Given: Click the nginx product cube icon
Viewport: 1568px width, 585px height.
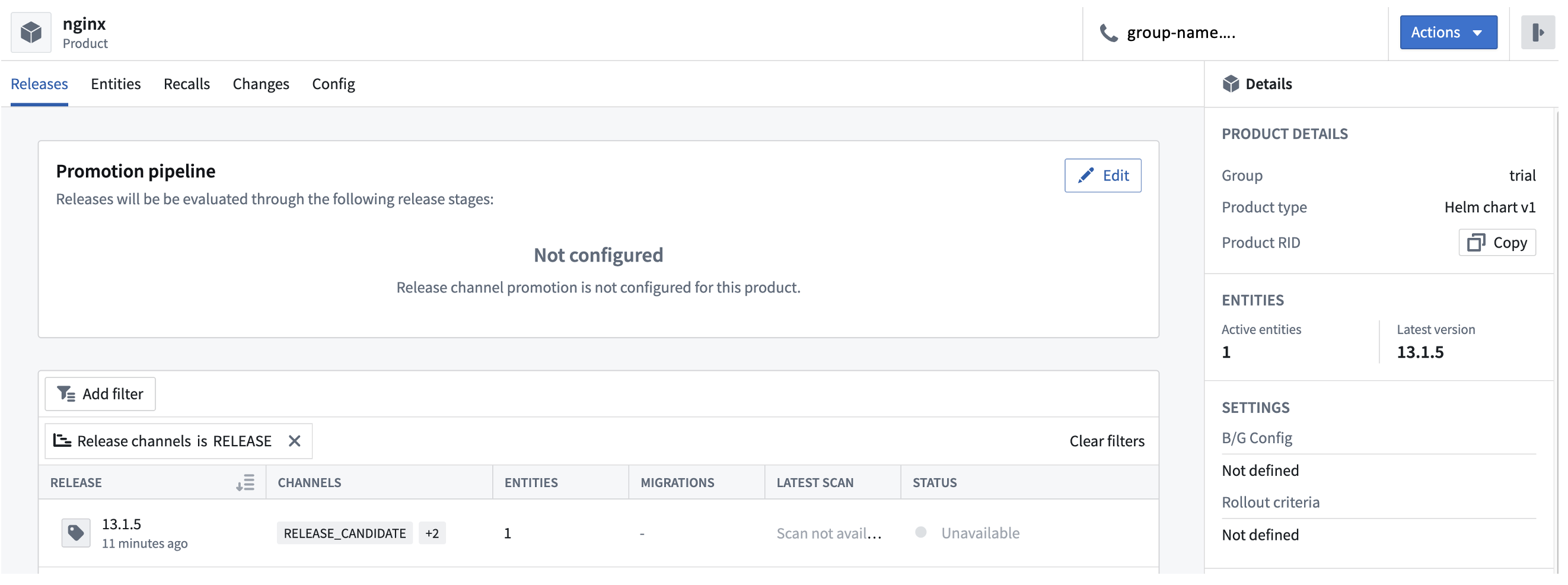Looking at the screenshot, I should coord(30,32).
